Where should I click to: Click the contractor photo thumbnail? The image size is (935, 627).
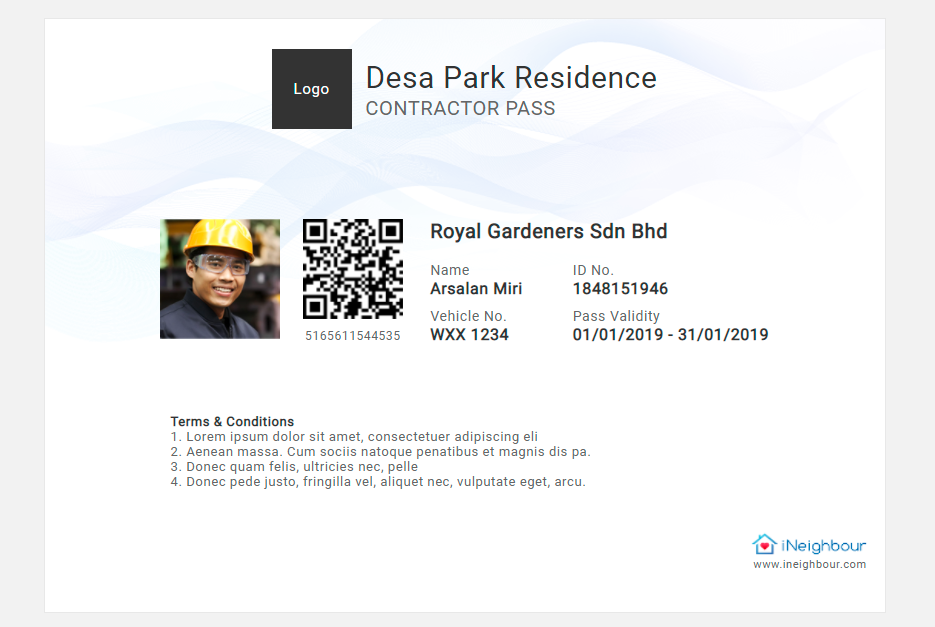pyautogui.click(x=219, y=279)
